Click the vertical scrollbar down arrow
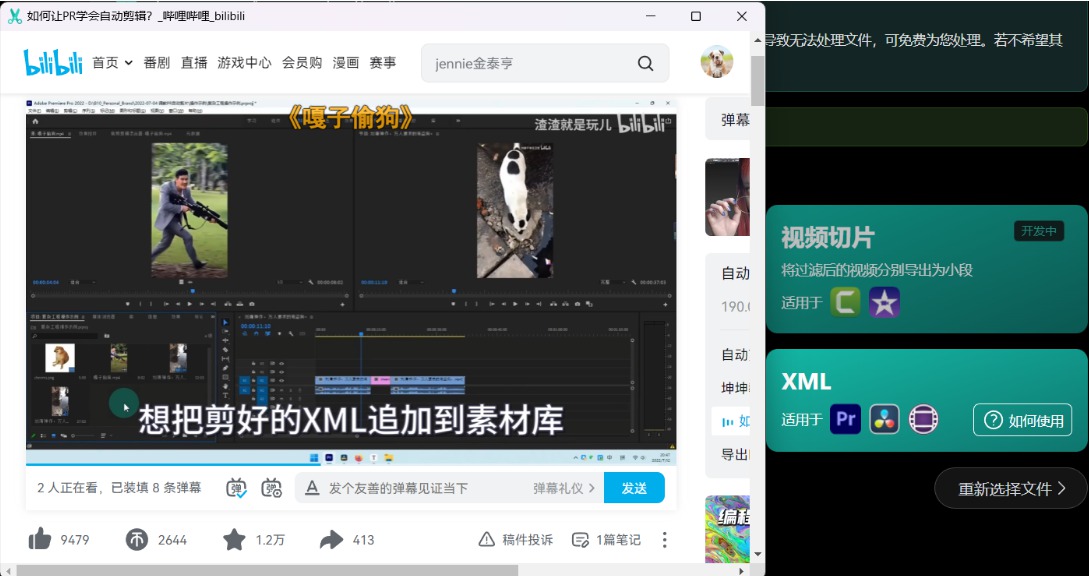This screenshot has height=576, width=1089. (758, 554)
